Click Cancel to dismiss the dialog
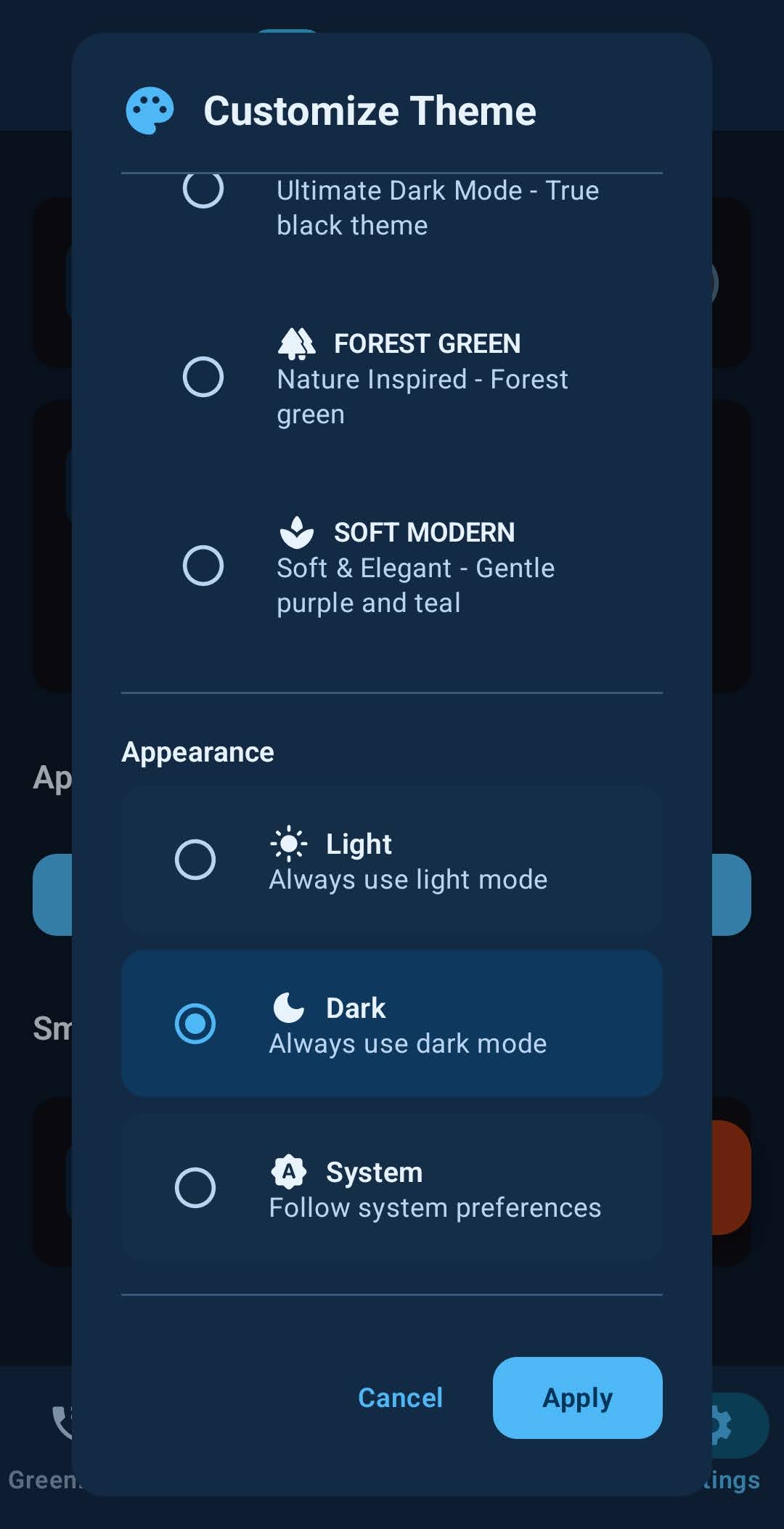Image resolution: width=784 pixels, height=1529 pixels. pos(400,1398)
